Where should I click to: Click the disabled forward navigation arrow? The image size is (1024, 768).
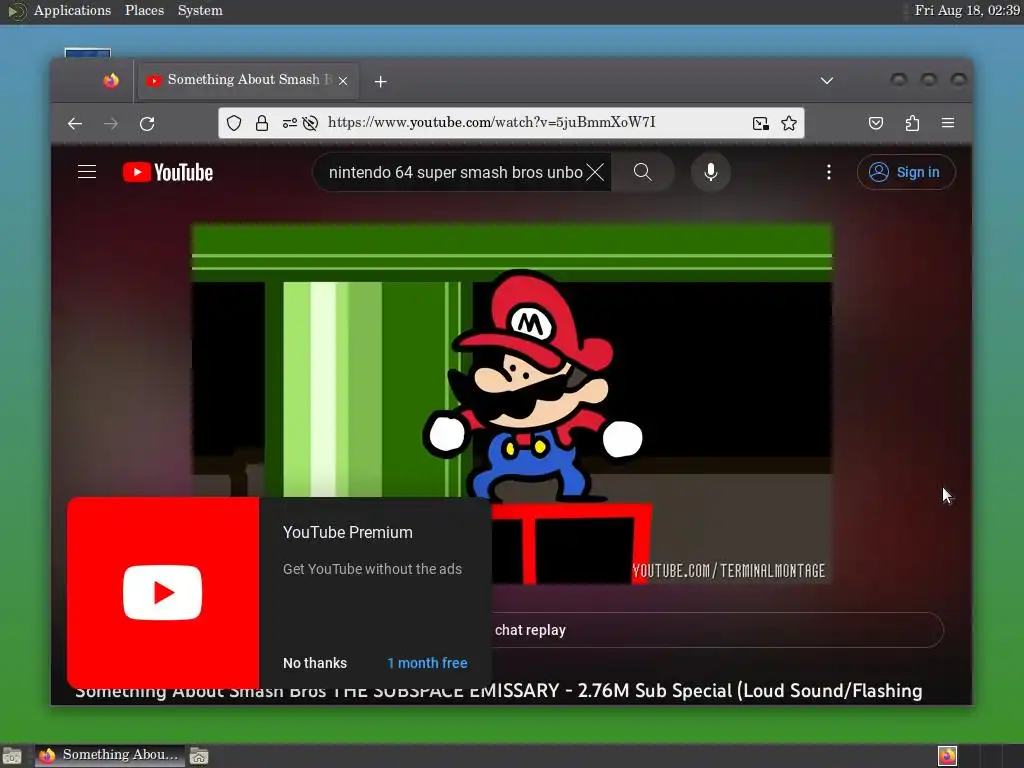[111, 123]
